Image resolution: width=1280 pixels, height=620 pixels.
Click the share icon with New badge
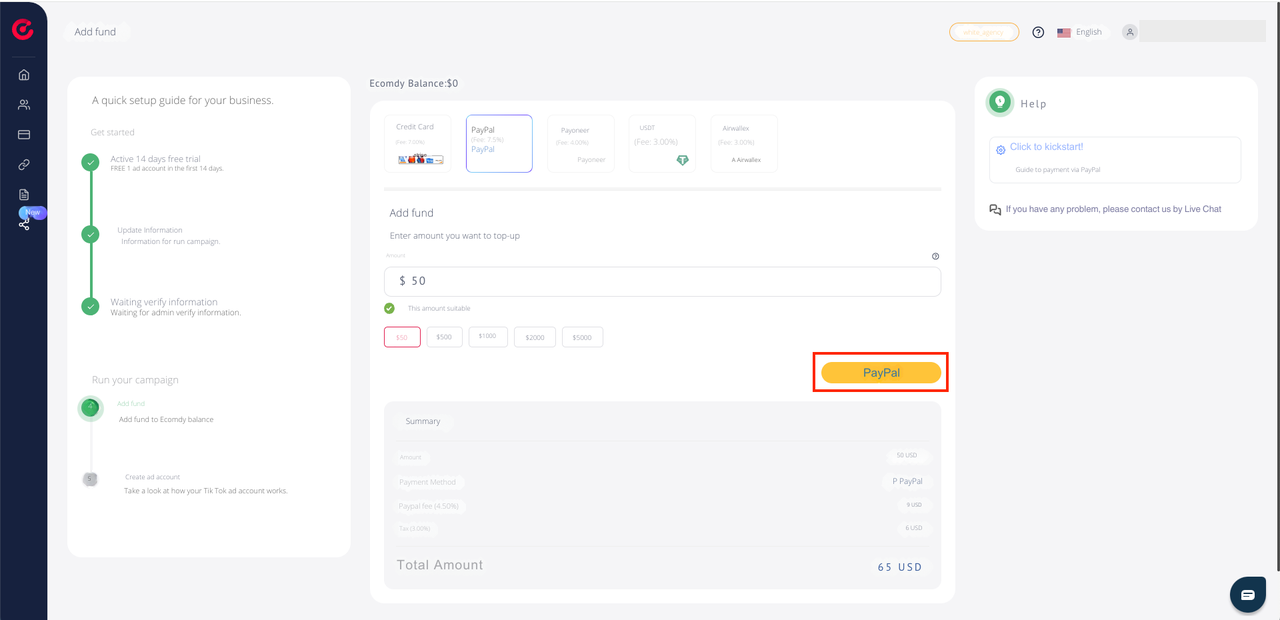(x=24, y=225)
